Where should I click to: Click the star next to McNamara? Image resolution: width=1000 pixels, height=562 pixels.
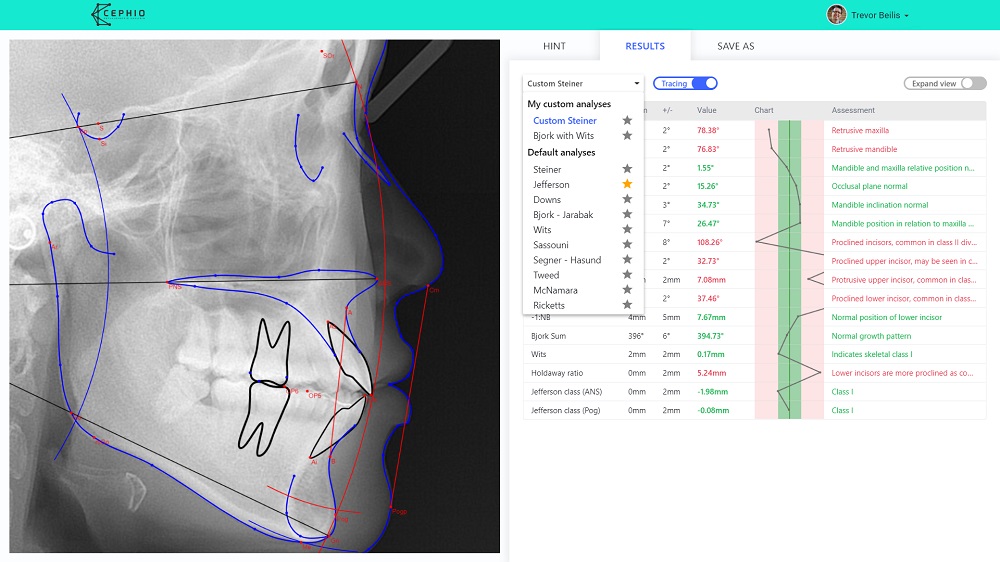(627, 290)
